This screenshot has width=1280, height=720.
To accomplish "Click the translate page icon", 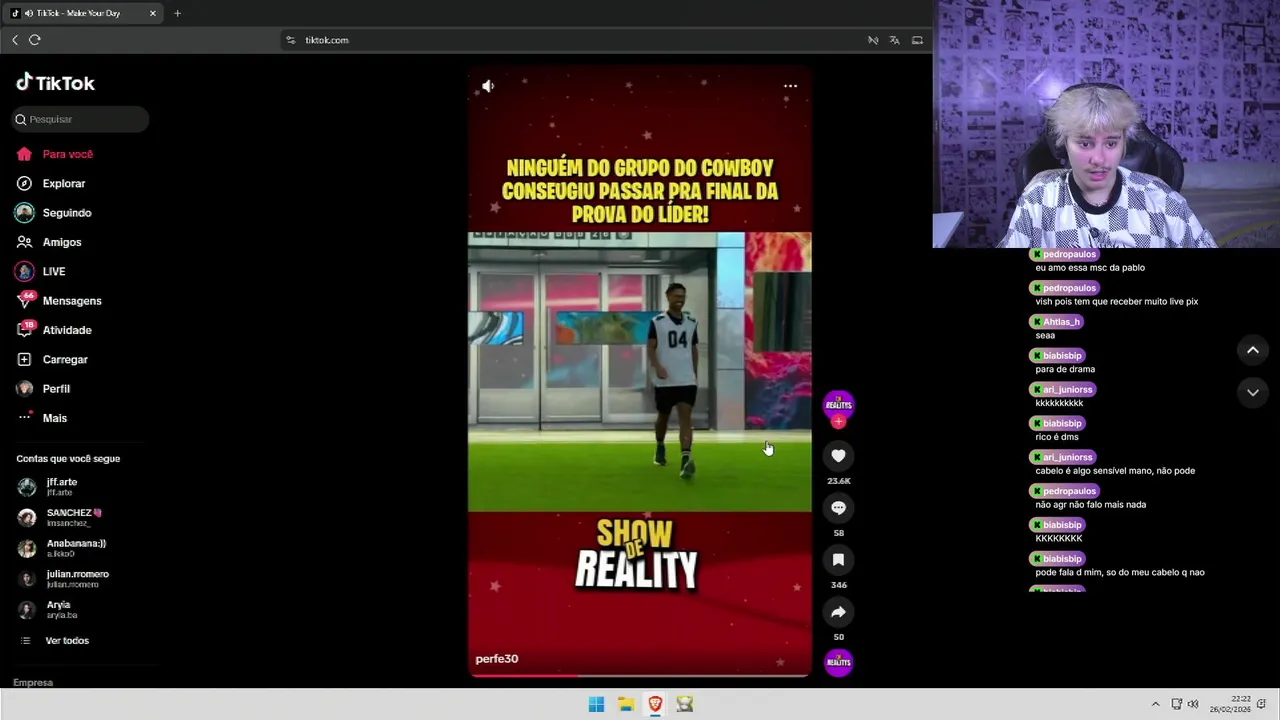I will (x=895, y=40).
